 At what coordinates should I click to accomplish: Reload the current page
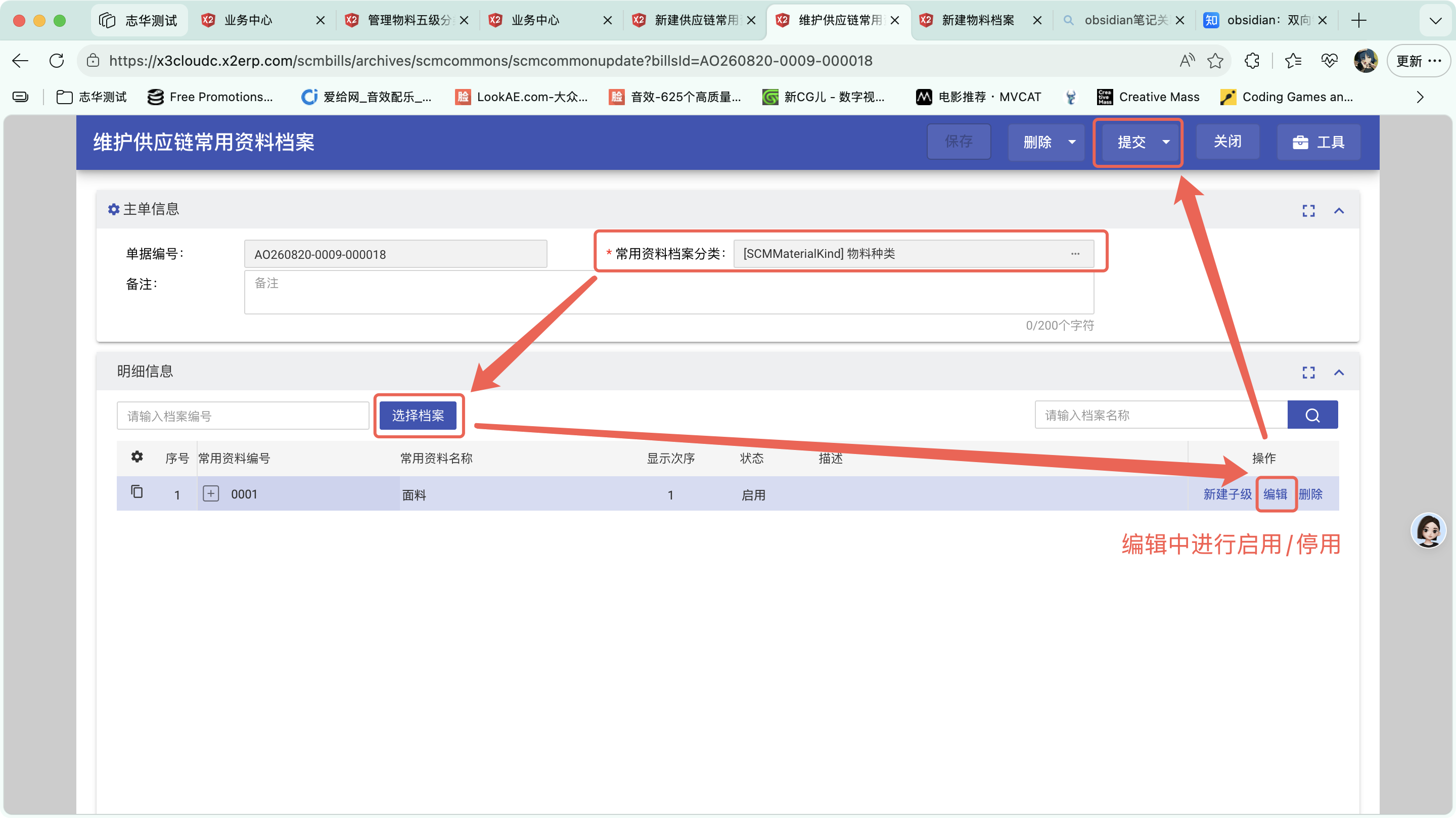pos(57,61)
